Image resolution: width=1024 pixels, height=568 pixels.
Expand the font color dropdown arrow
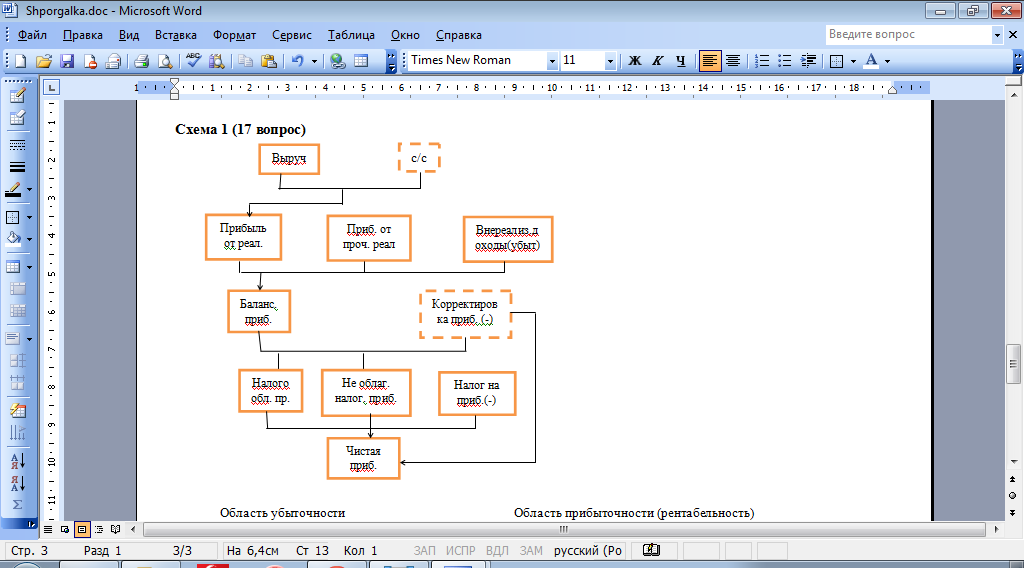coord(887,61)
